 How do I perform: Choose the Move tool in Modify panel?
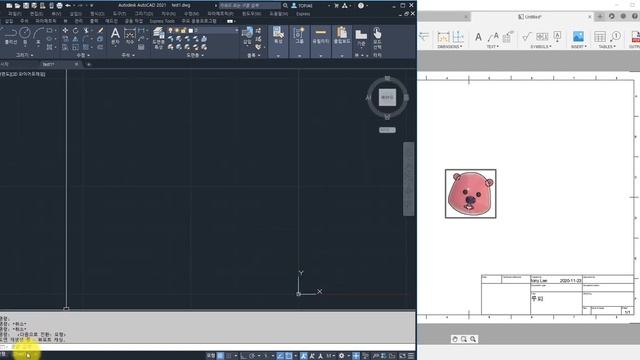[65, 31]
